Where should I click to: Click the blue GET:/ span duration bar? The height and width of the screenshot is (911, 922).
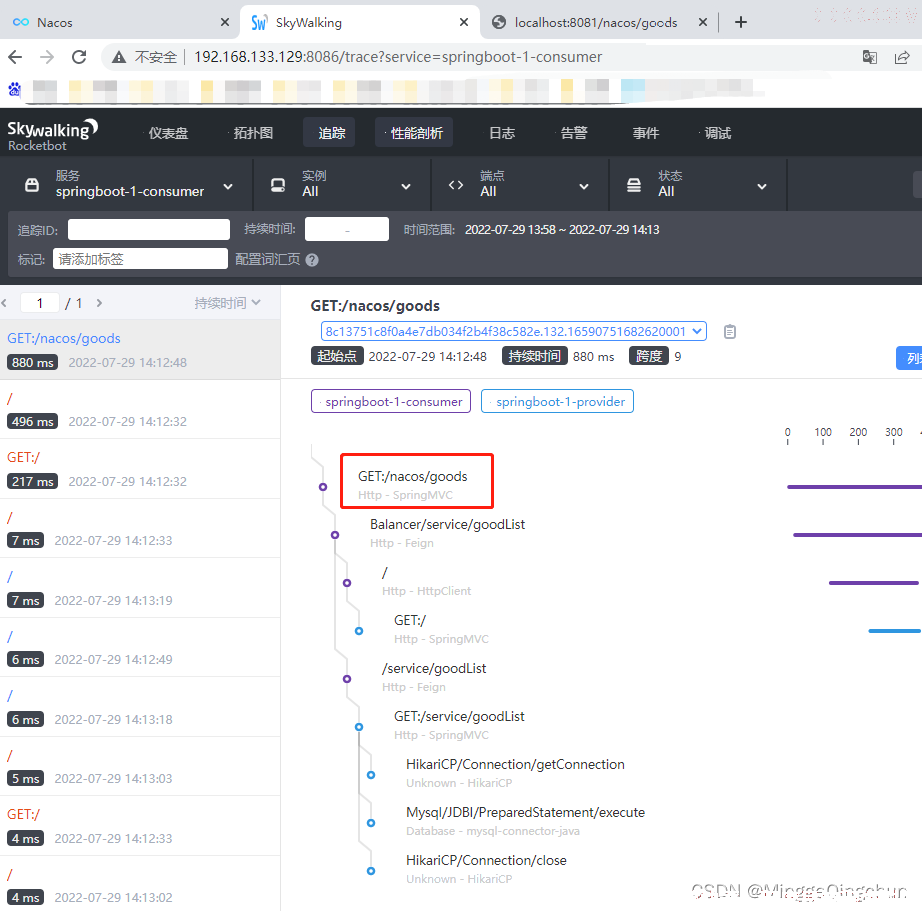coord(894,631)
